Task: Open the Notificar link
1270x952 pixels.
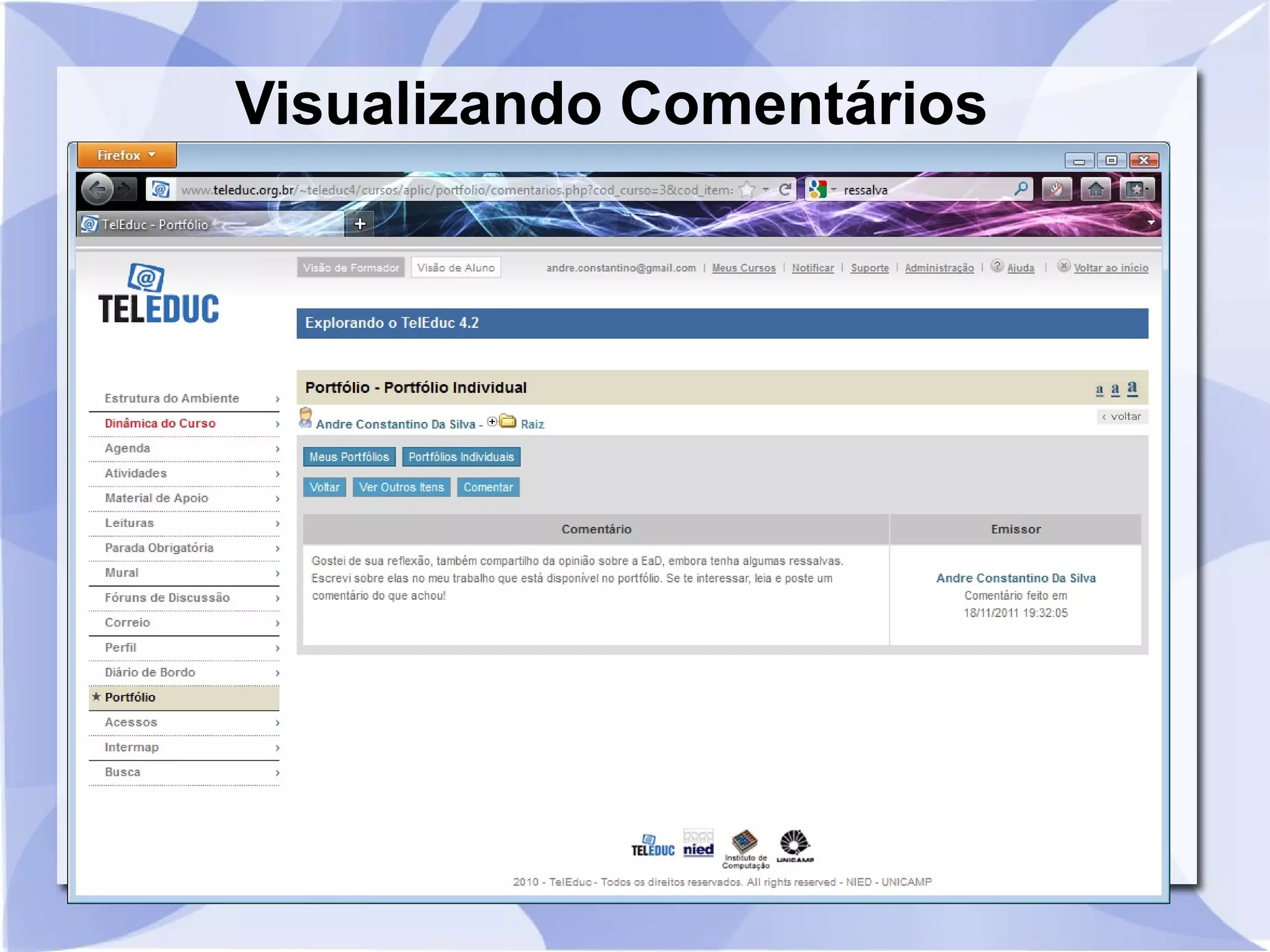Action: [x=813, y=268]
